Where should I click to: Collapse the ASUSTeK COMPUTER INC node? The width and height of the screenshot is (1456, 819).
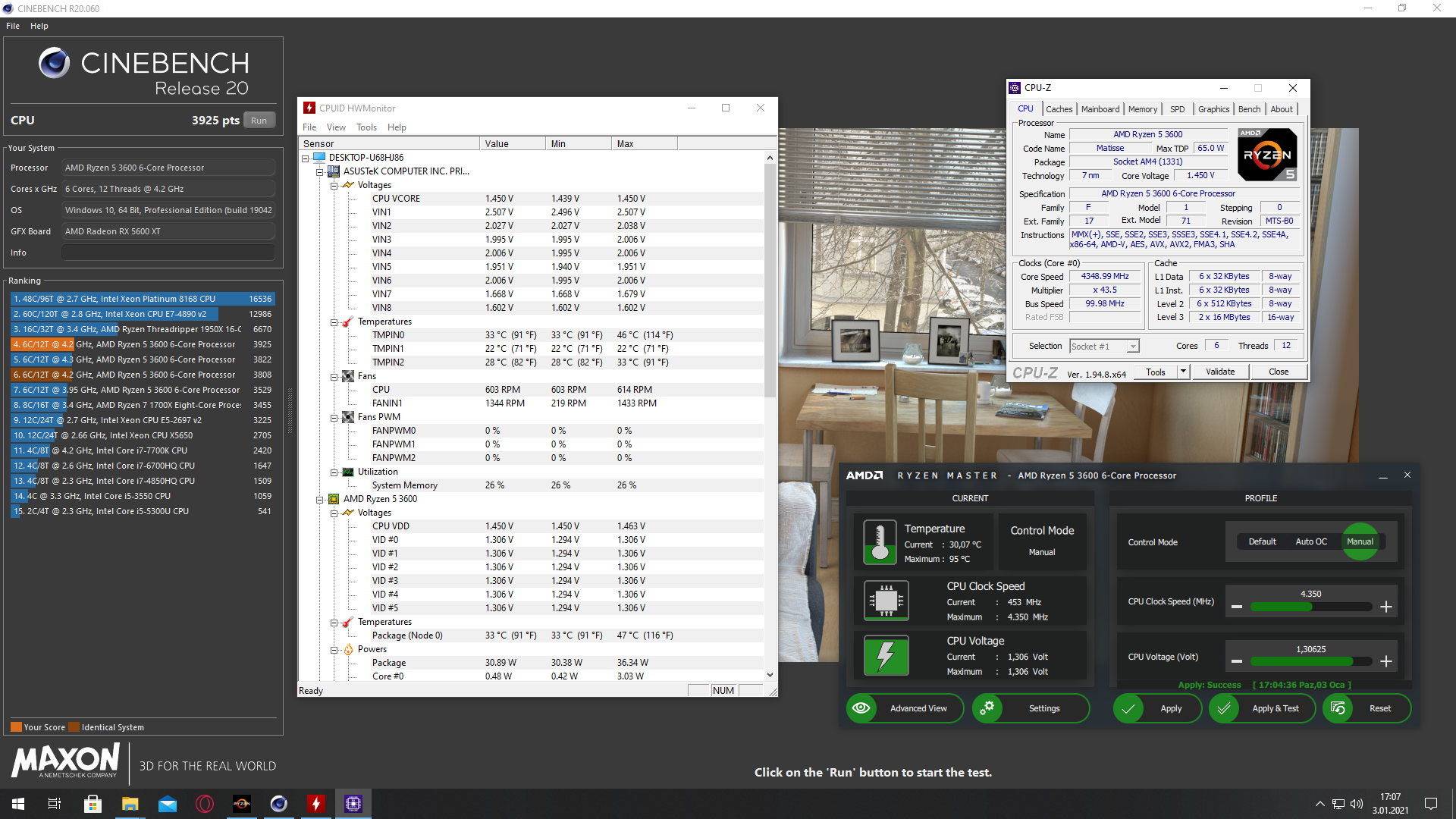[x=319, y=171]
